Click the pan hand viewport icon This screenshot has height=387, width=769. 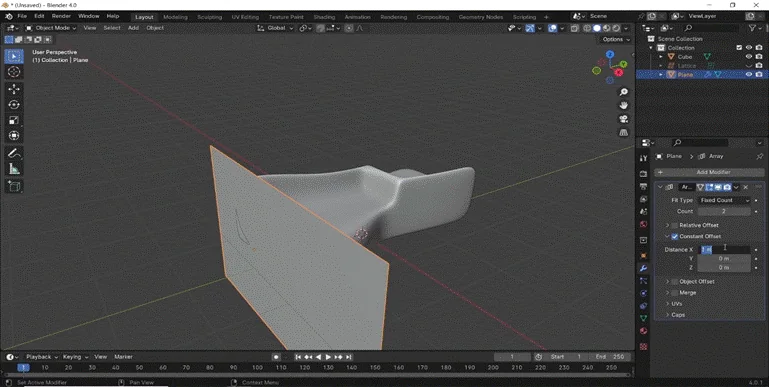(x=623, y=105)
